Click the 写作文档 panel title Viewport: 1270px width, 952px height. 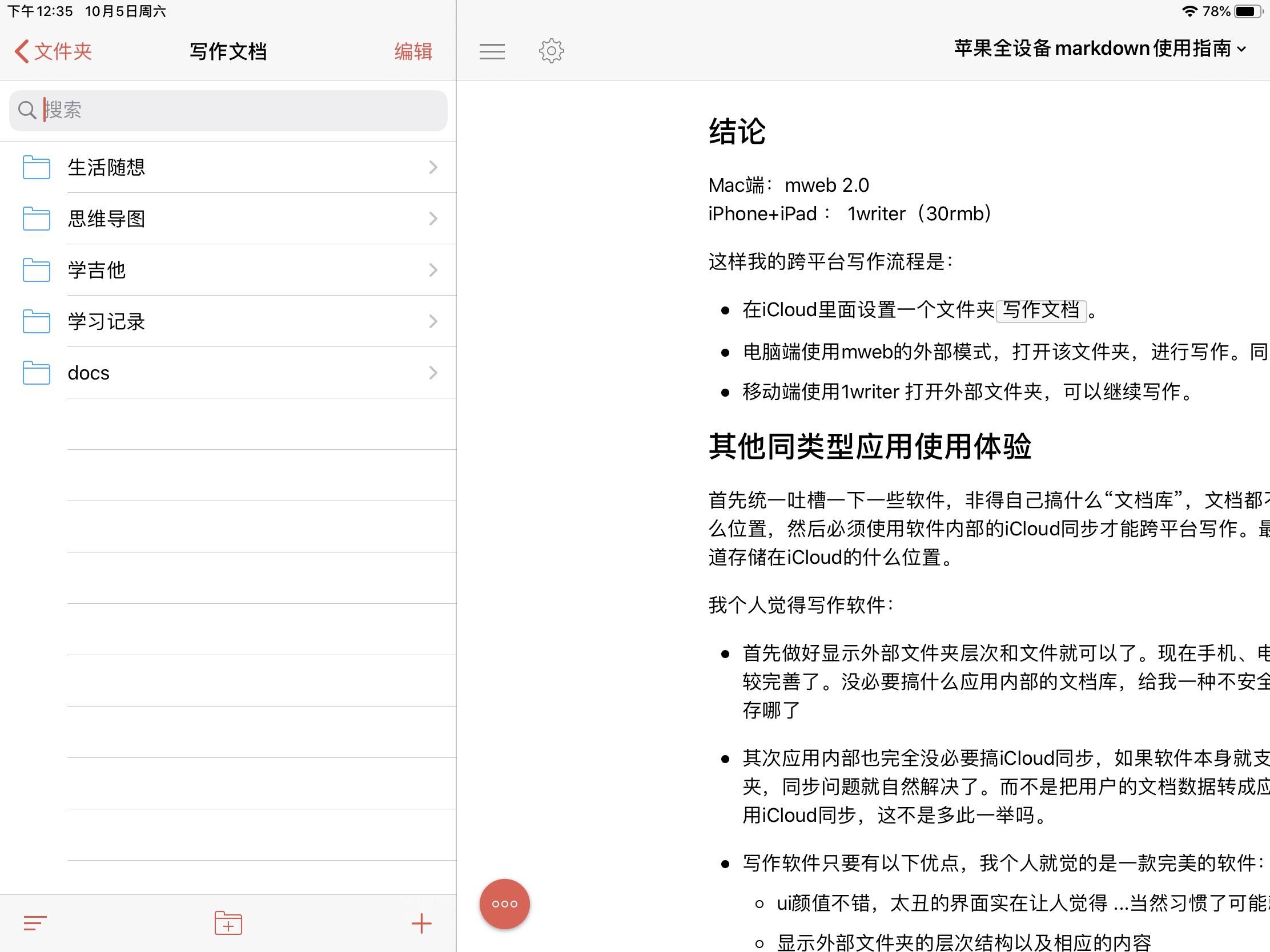pos(228,51)
